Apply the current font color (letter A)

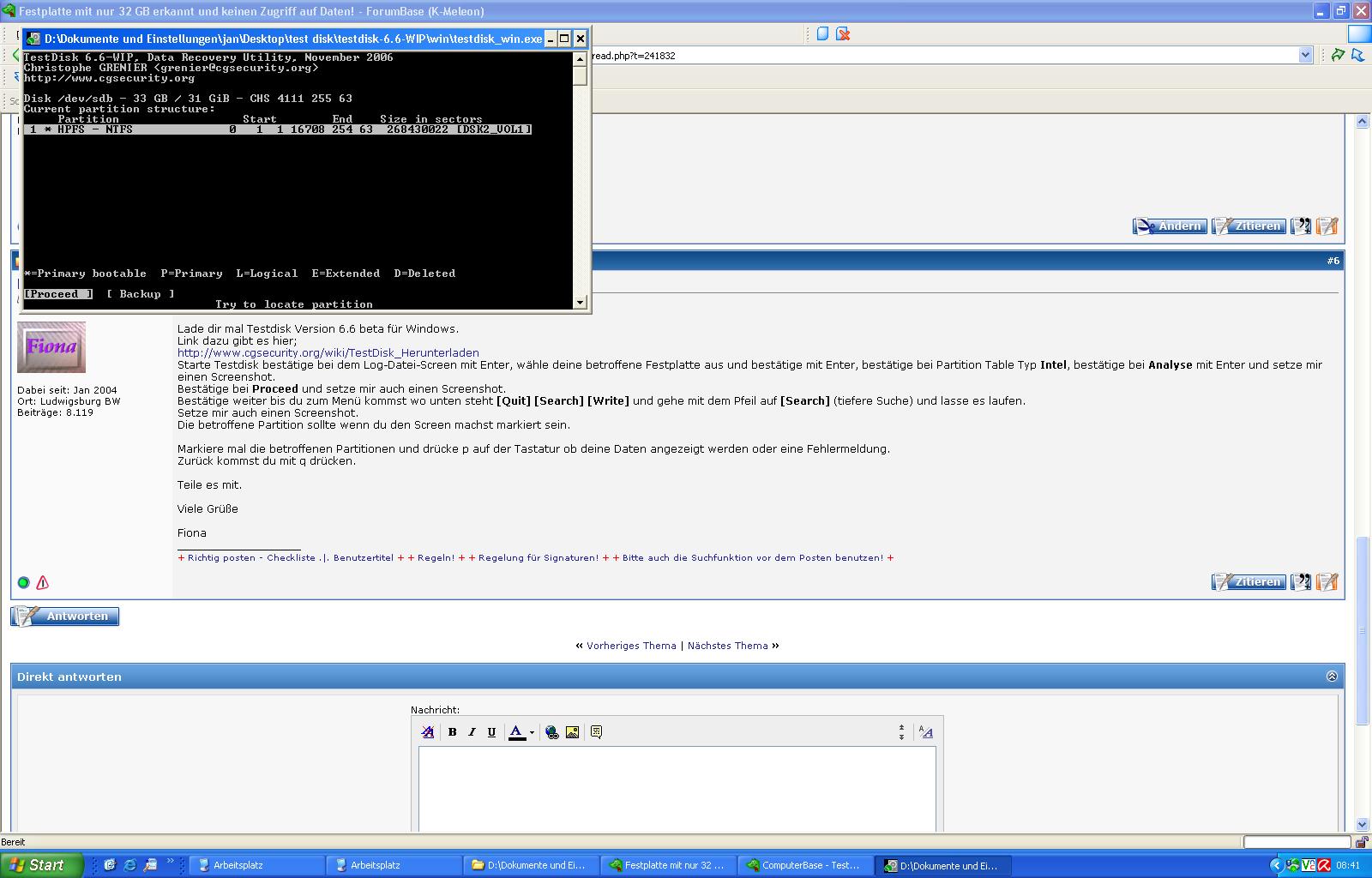coord(516,731)
